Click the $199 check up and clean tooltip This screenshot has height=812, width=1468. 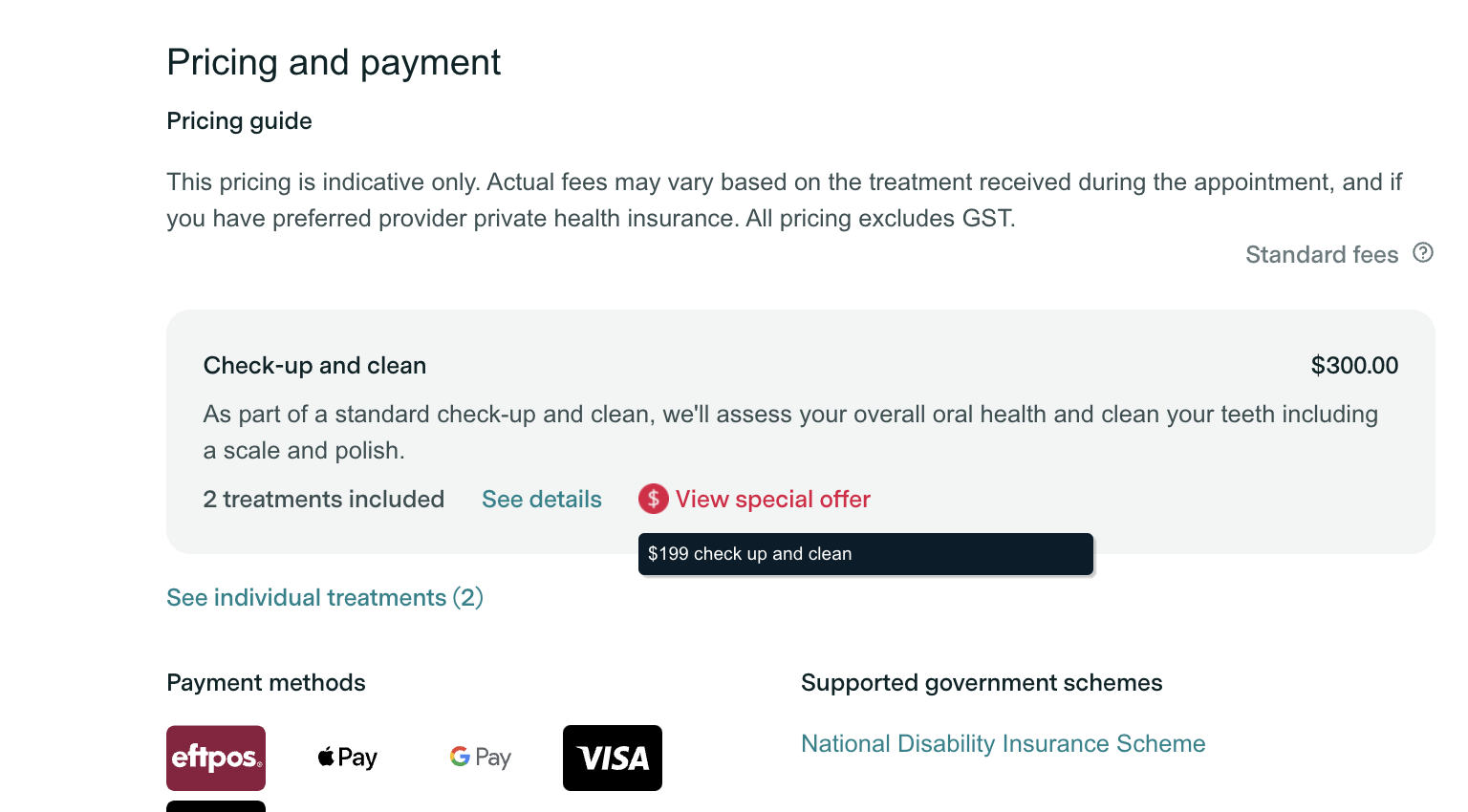(x=865, y=554)
